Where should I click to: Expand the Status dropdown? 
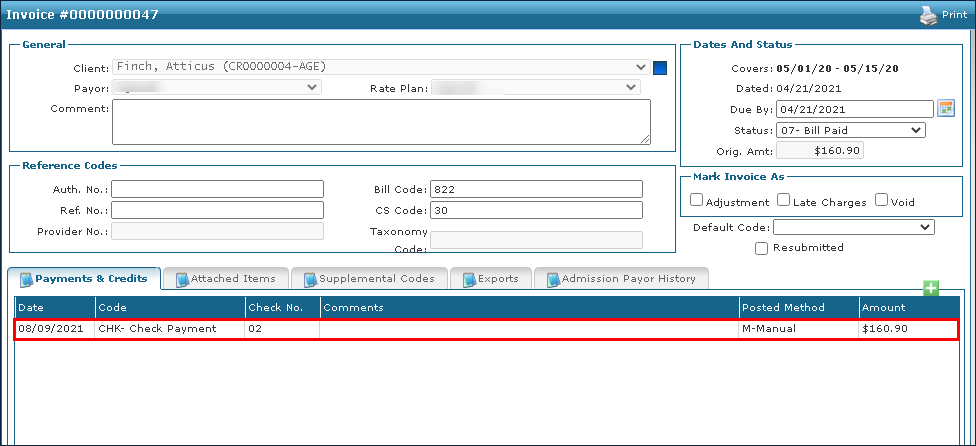click(x=850, y=130)
